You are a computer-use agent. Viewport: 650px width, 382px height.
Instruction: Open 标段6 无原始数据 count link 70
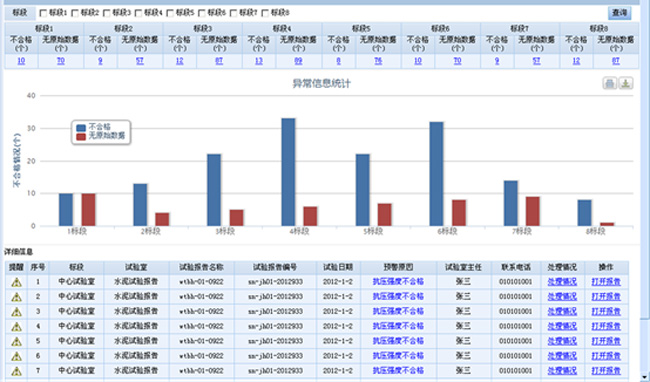[457, 61]
